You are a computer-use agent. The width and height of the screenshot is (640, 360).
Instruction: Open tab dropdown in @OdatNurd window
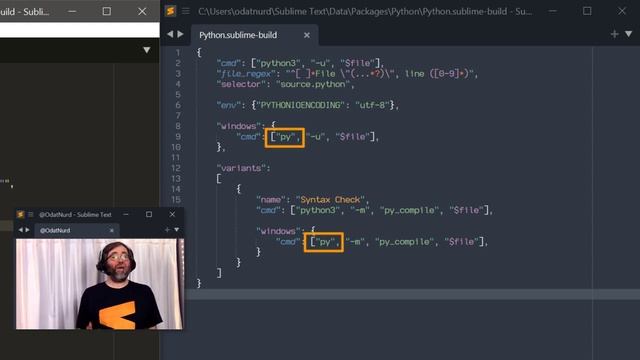coord(176,230)
